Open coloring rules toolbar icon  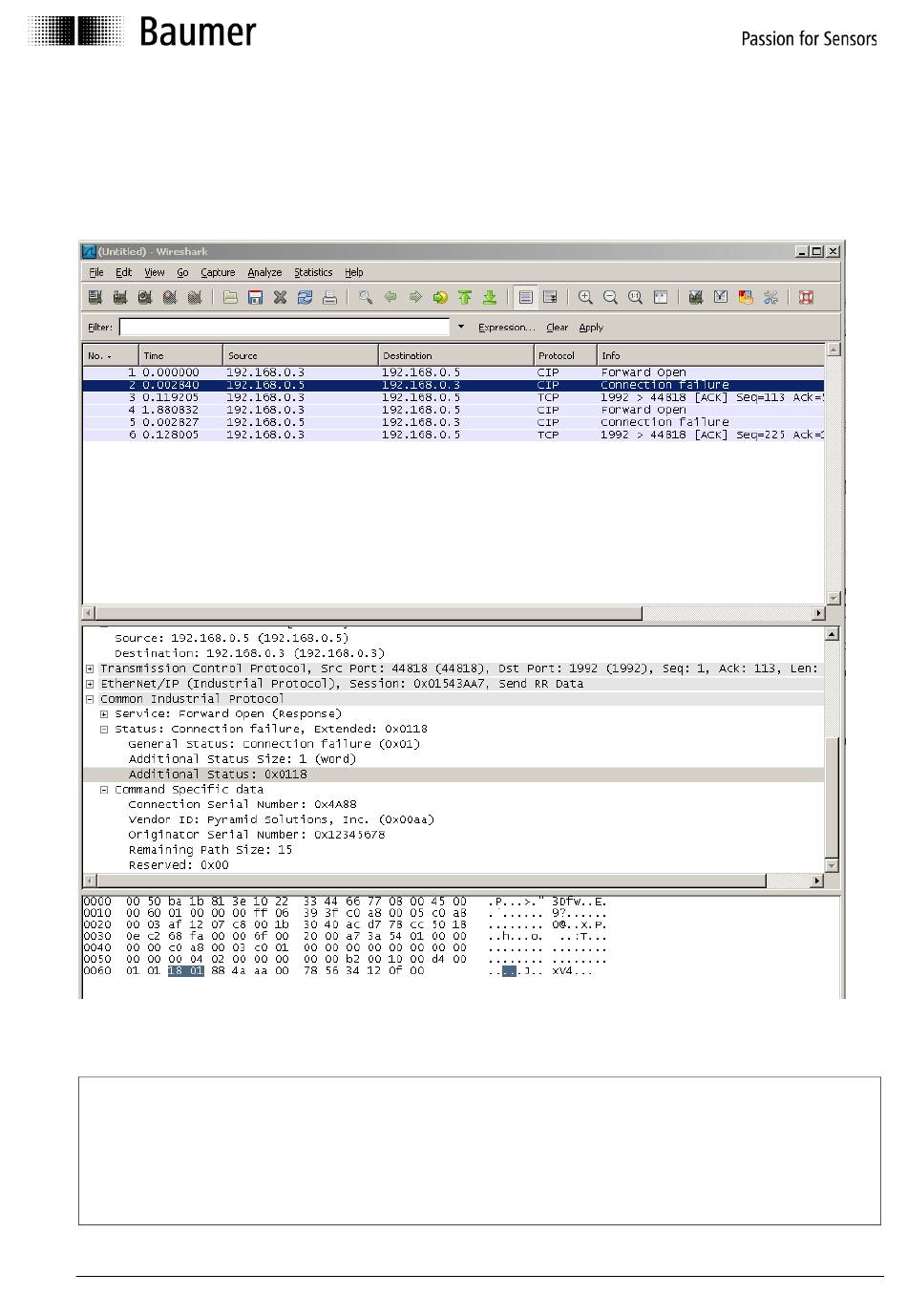click(x=746, y=297)
